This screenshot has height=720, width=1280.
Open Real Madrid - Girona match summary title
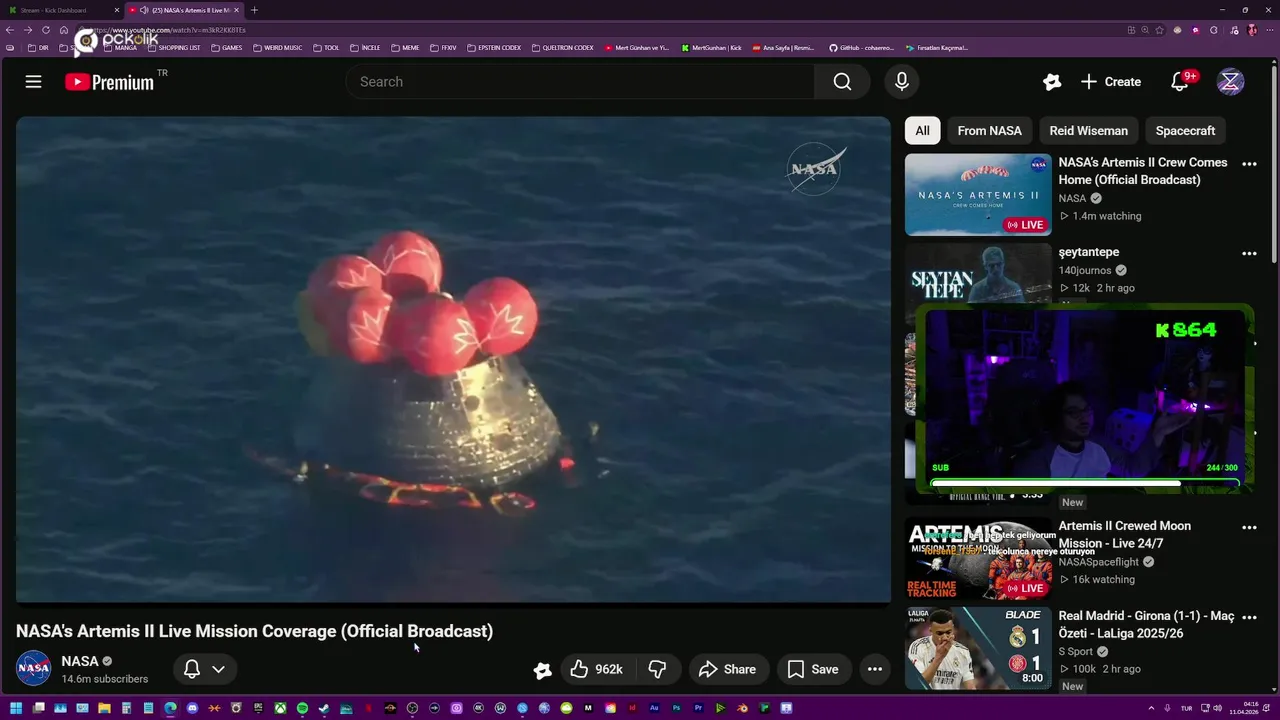[x=1146, y=625]
